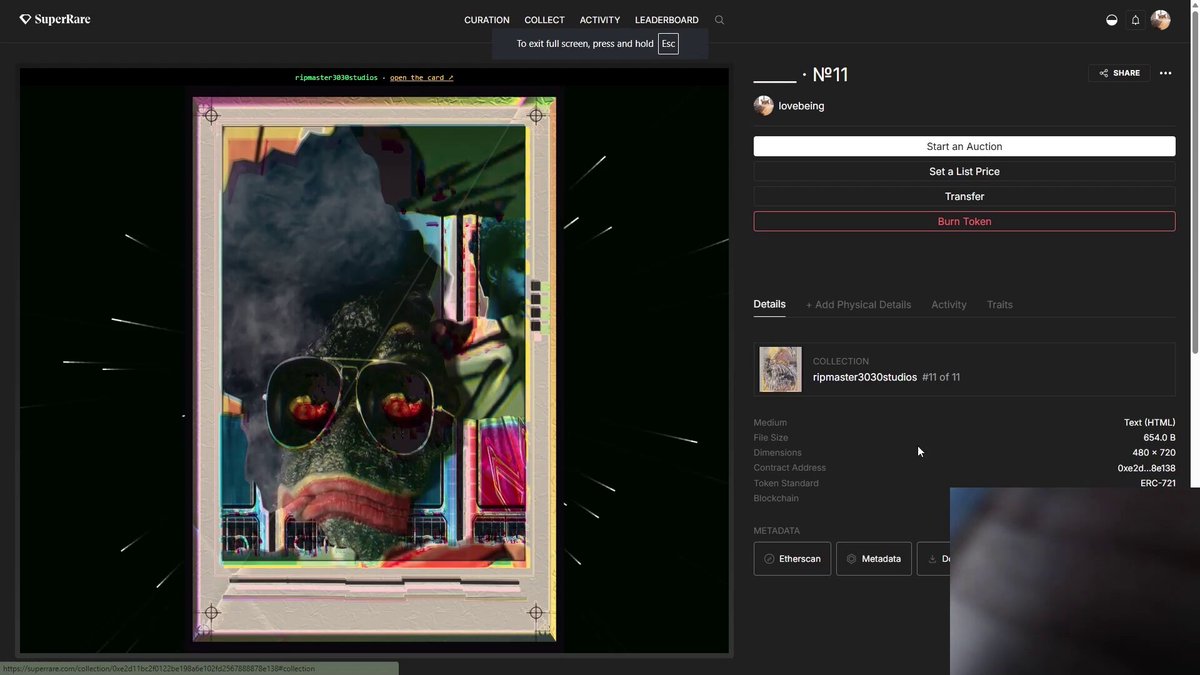Click the "open the card" link
1200x675 pixels.
[421, 77]
